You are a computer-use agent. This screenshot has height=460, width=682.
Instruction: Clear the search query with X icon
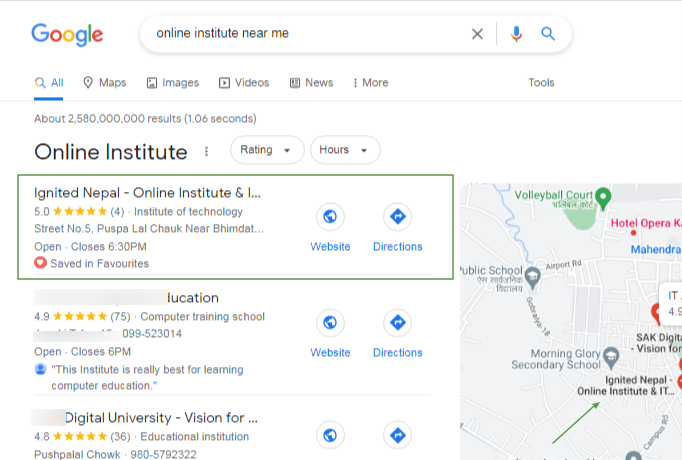[x=477, y=34]
